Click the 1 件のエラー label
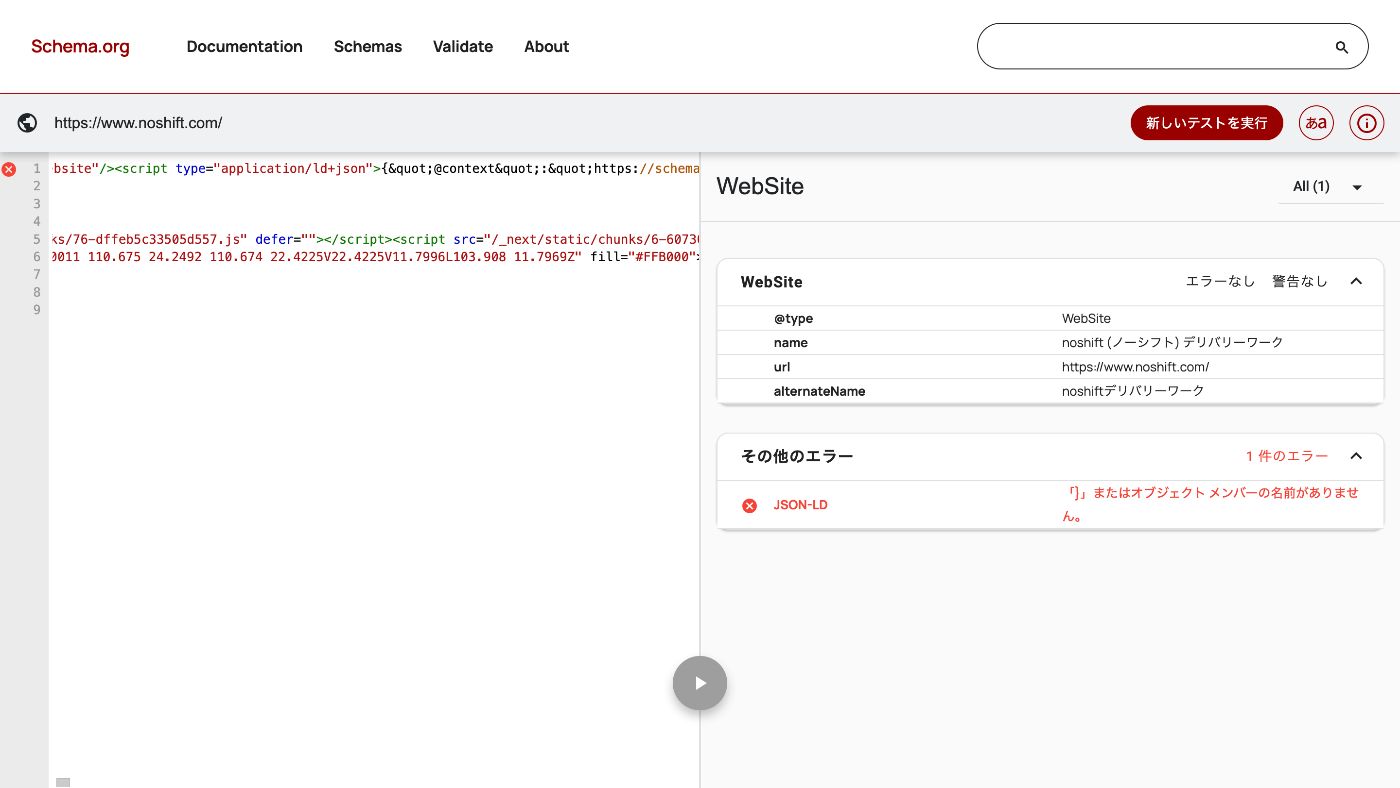 pos(1287,455)
